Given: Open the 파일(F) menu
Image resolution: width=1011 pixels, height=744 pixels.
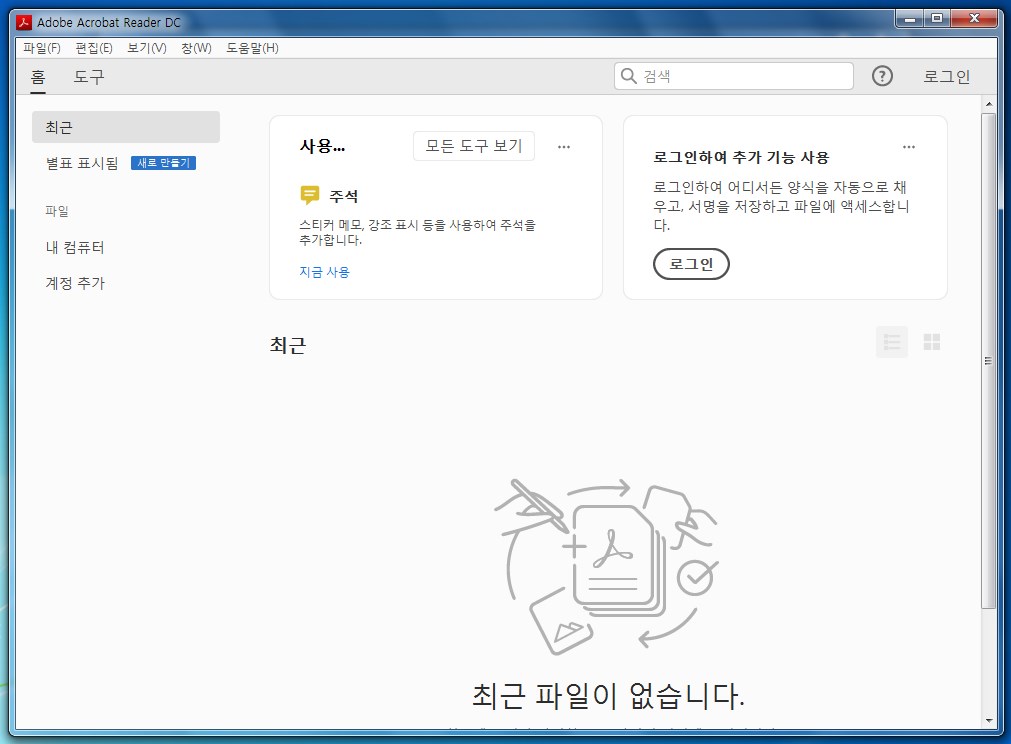Looking at the screenshot, I should [42, 48].
